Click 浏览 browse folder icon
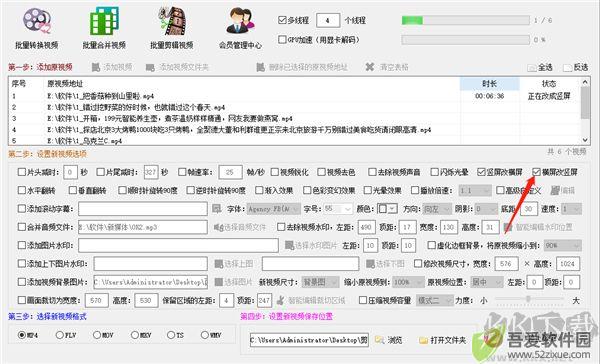 click(379, 340)
